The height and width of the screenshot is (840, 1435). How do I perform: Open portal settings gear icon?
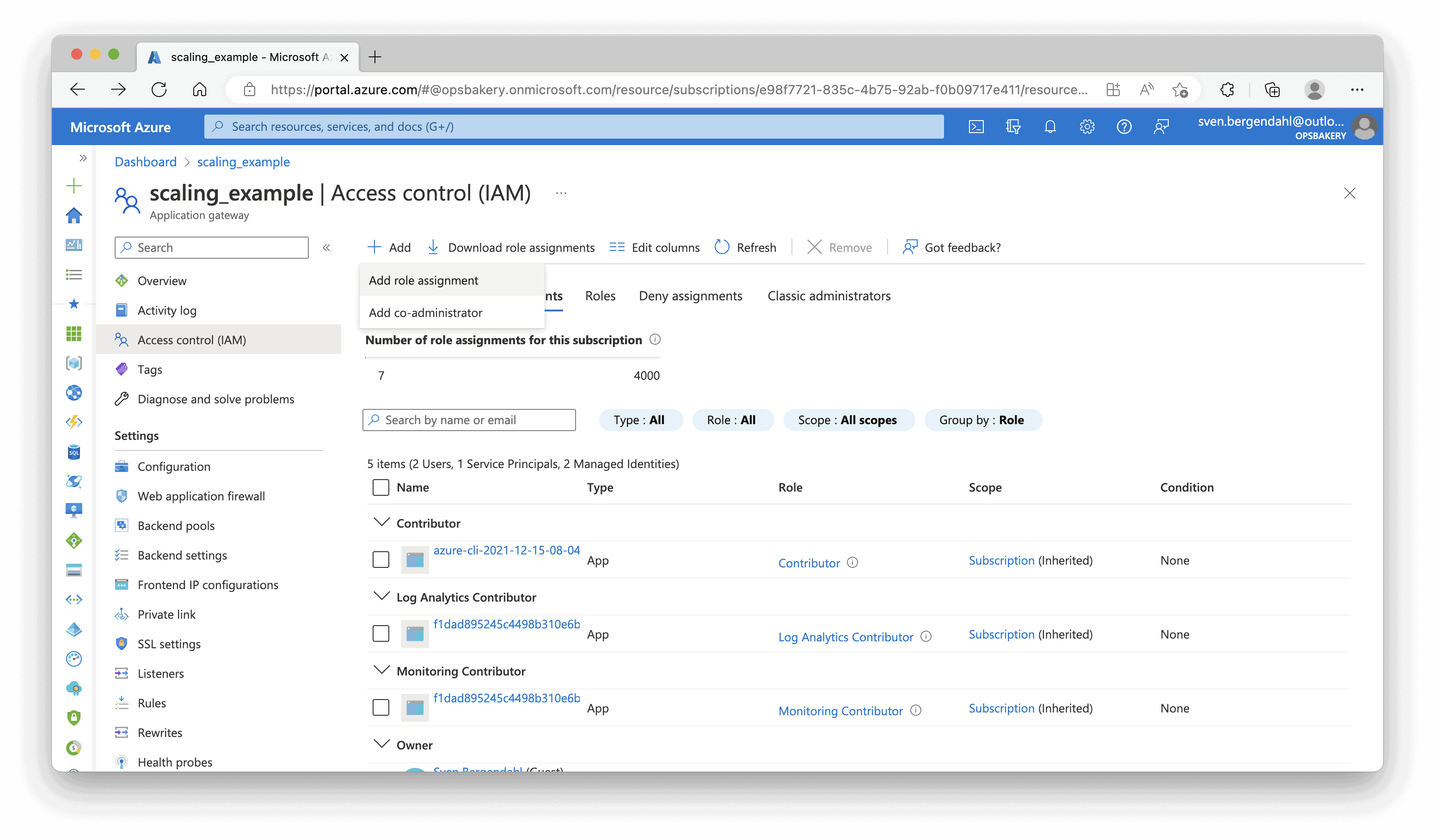1086,126
